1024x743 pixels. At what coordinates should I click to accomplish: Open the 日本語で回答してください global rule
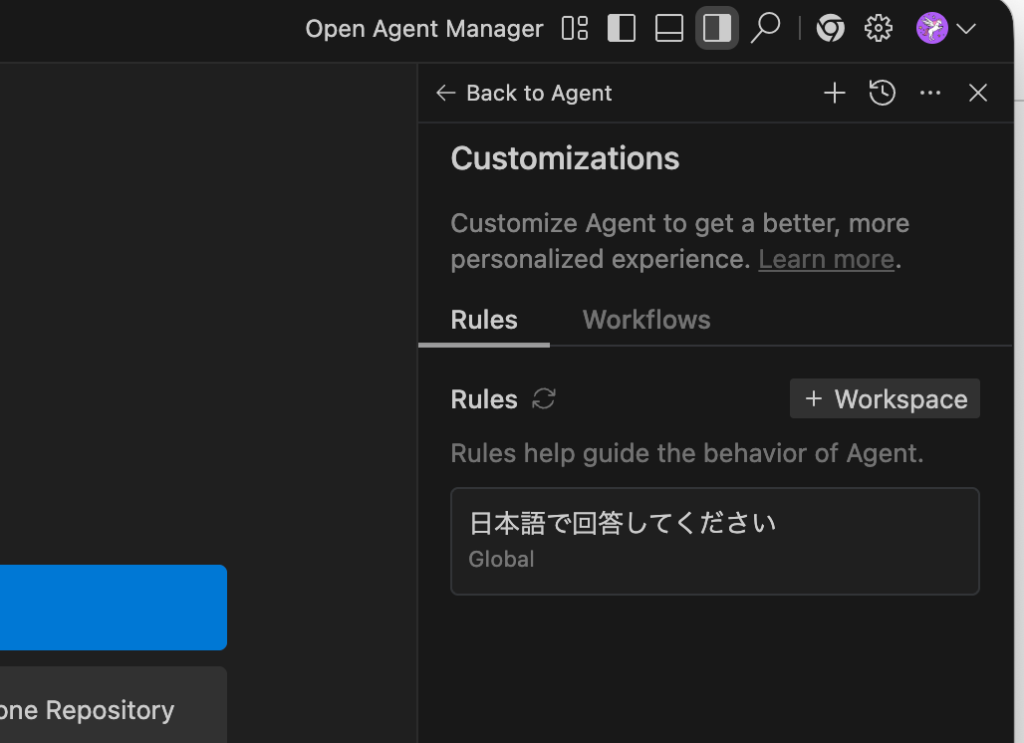click(x=714, y=540)
